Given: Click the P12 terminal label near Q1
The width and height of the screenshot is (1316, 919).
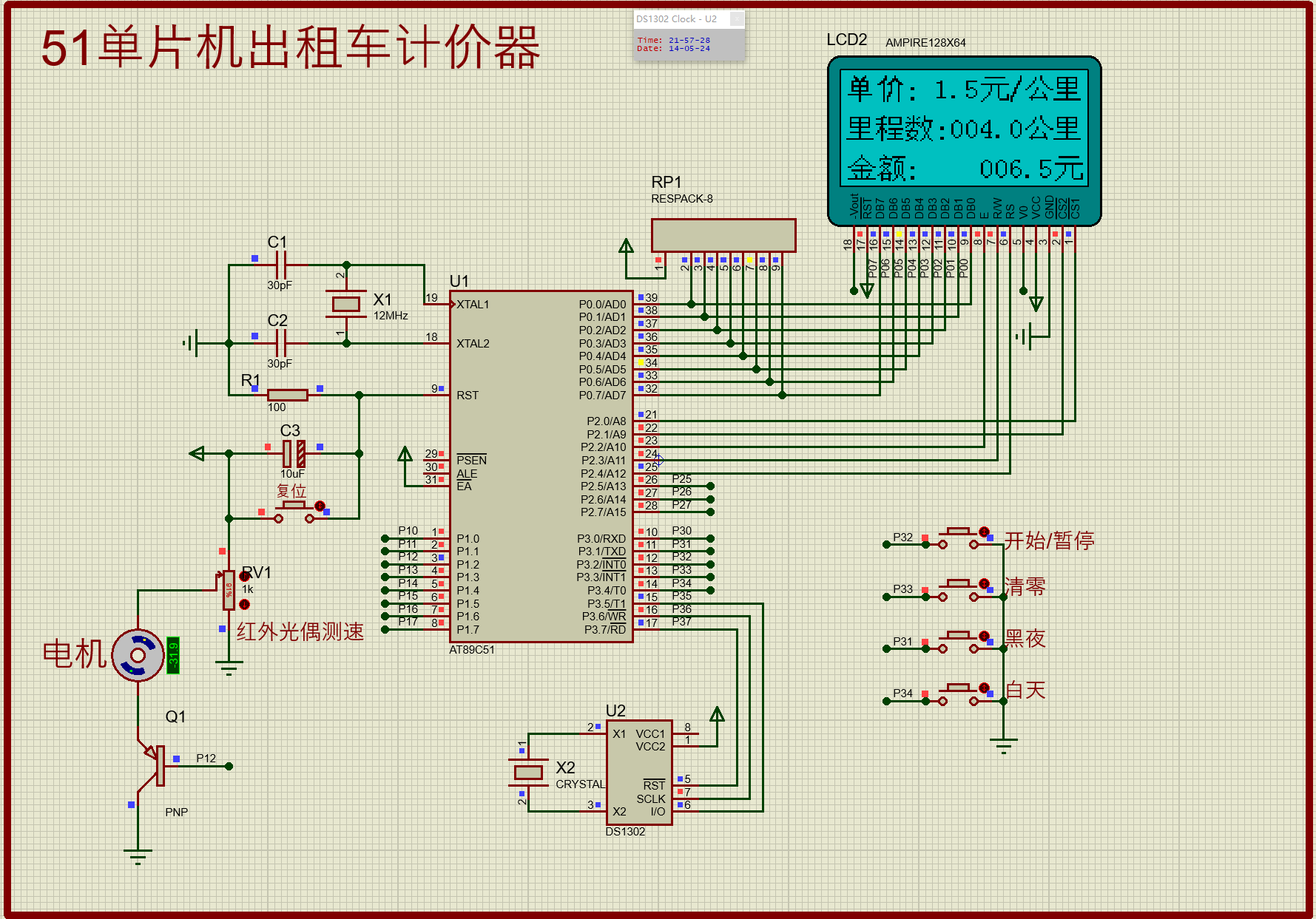Looking at the screenshot, I should coord(206,758).
